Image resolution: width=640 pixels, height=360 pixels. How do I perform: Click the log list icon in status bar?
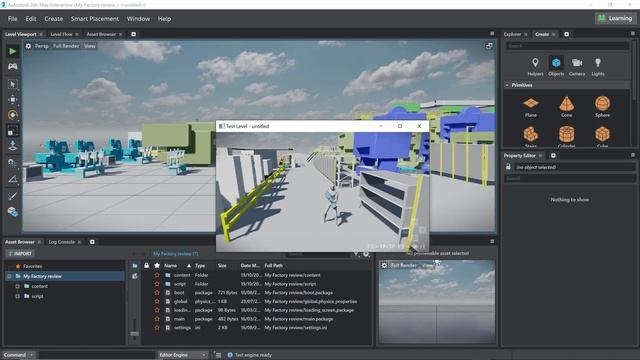(x=218, y=355)
